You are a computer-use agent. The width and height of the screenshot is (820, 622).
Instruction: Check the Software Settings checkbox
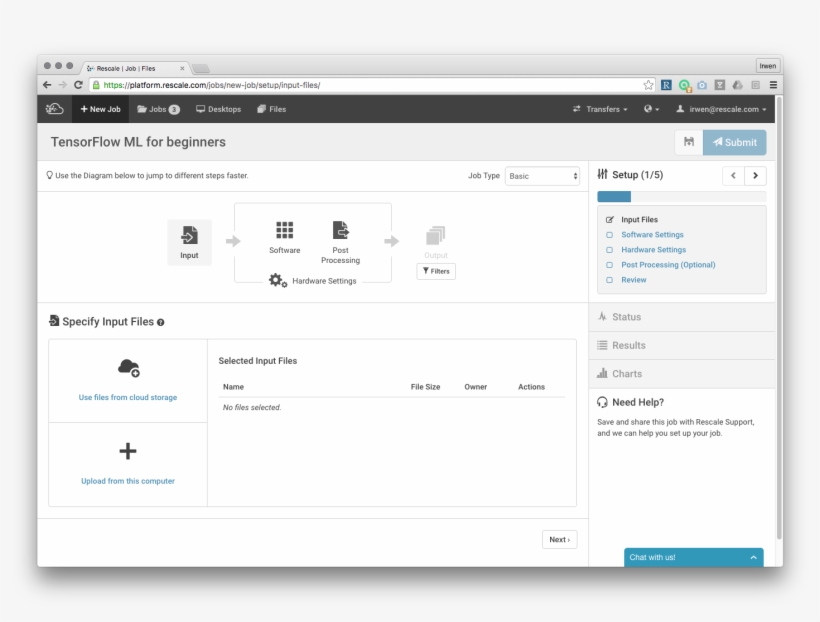[610, 234]
